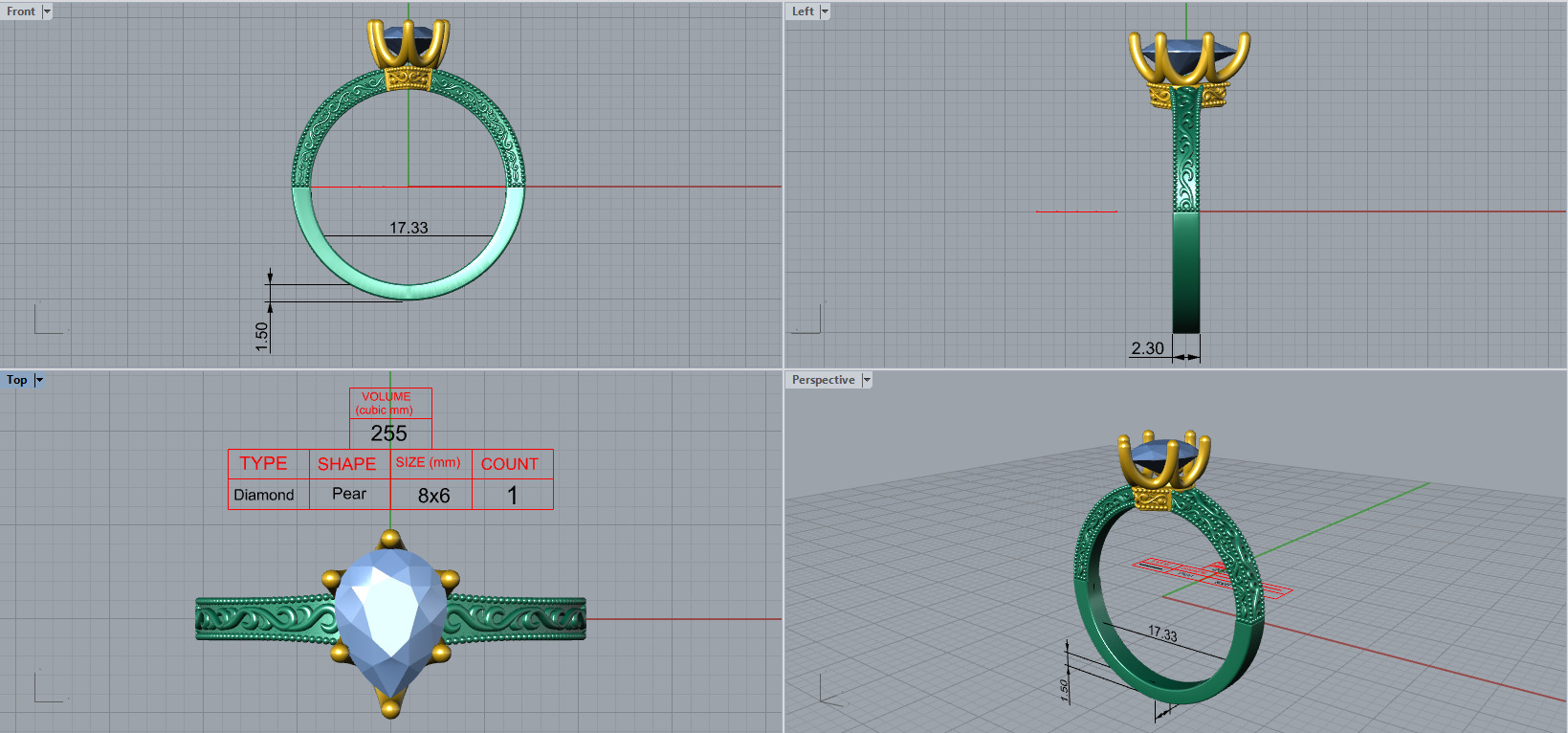Activate the Perspective viewport title label
Screen dimensions: 1568x733
pos(824,380)
